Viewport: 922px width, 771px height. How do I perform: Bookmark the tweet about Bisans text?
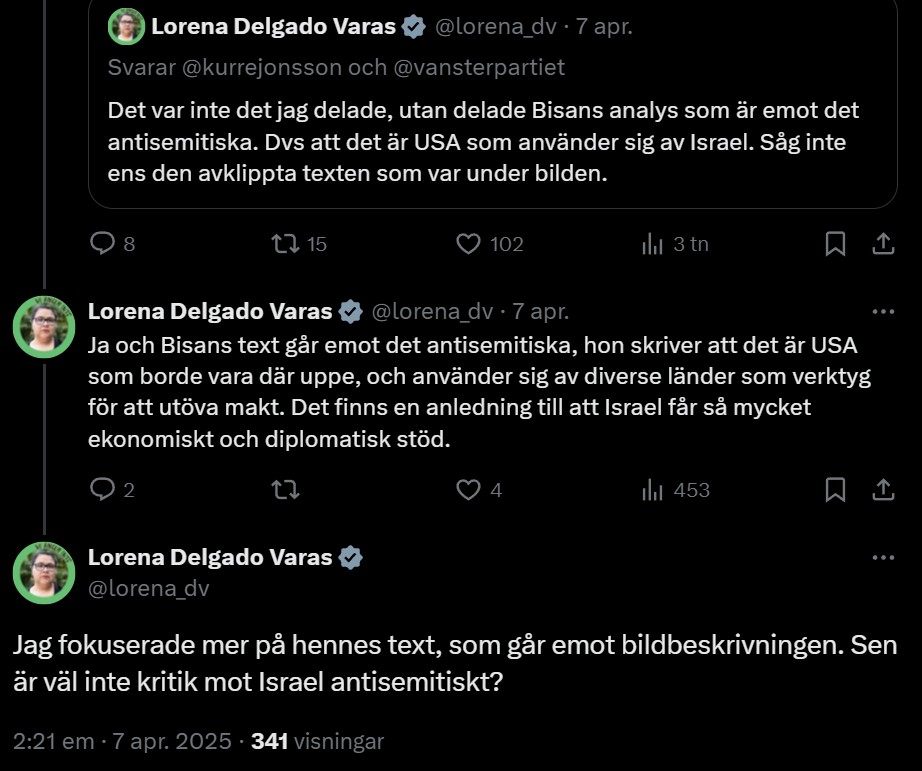tap(835, 489)
